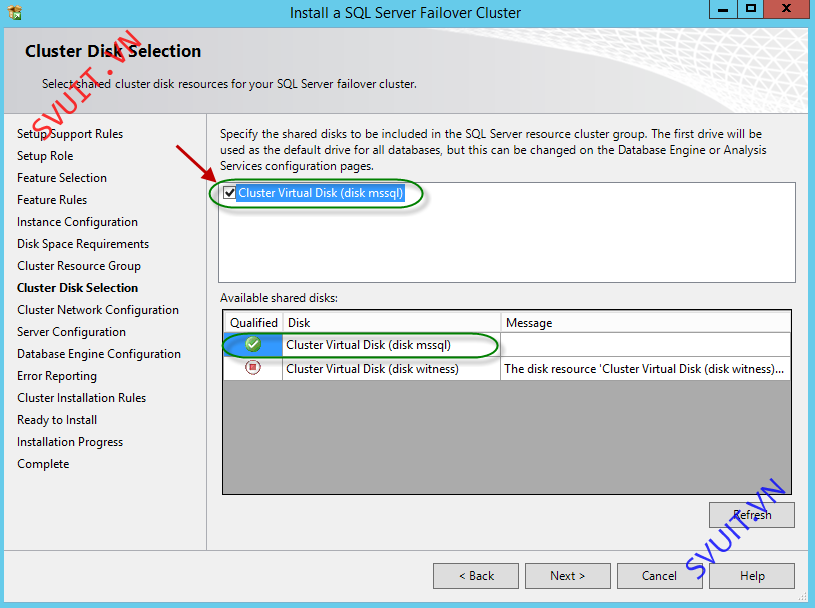815x608 pixels.
Task: Select the Error Reporting step
Action: click(x=57, y=376)
